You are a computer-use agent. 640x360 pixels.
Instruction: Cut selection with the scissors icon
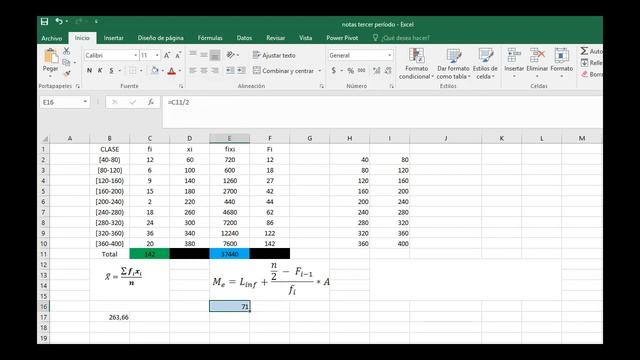pos(67,51)
